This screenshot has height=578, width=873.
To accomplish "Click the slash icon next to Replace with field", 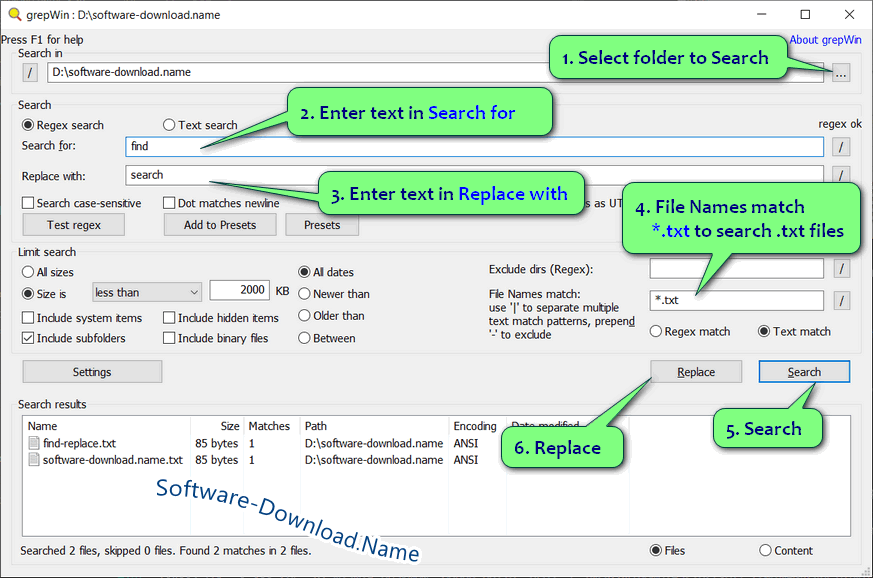I will pyautogui.click(x=841, y=176).
